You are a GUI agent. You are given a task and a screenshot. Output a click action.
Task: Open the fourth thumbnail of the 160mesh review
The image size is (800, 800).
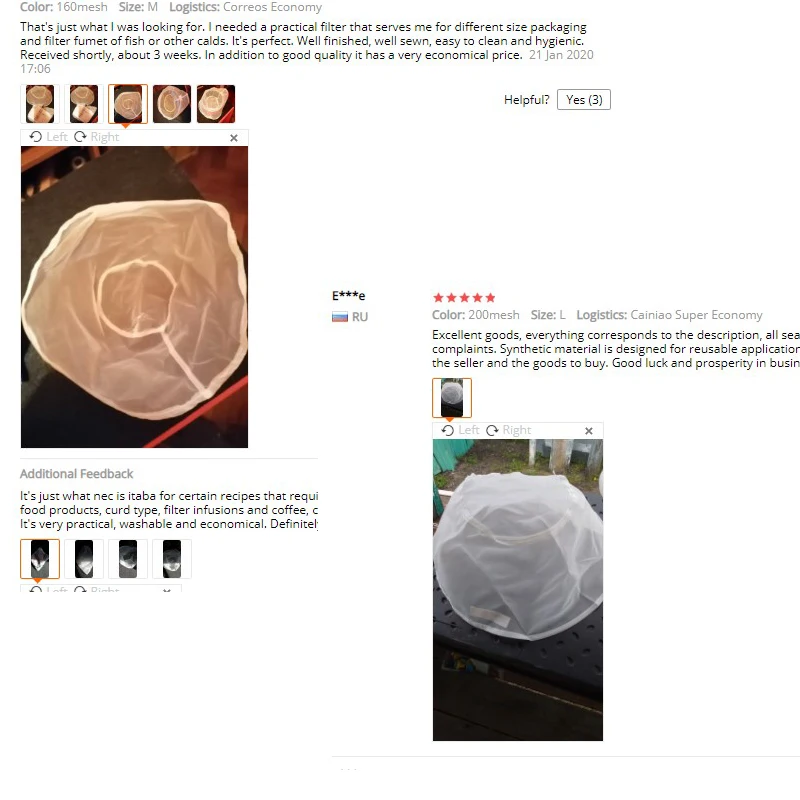pyautogui.click(x=172, y=104)
